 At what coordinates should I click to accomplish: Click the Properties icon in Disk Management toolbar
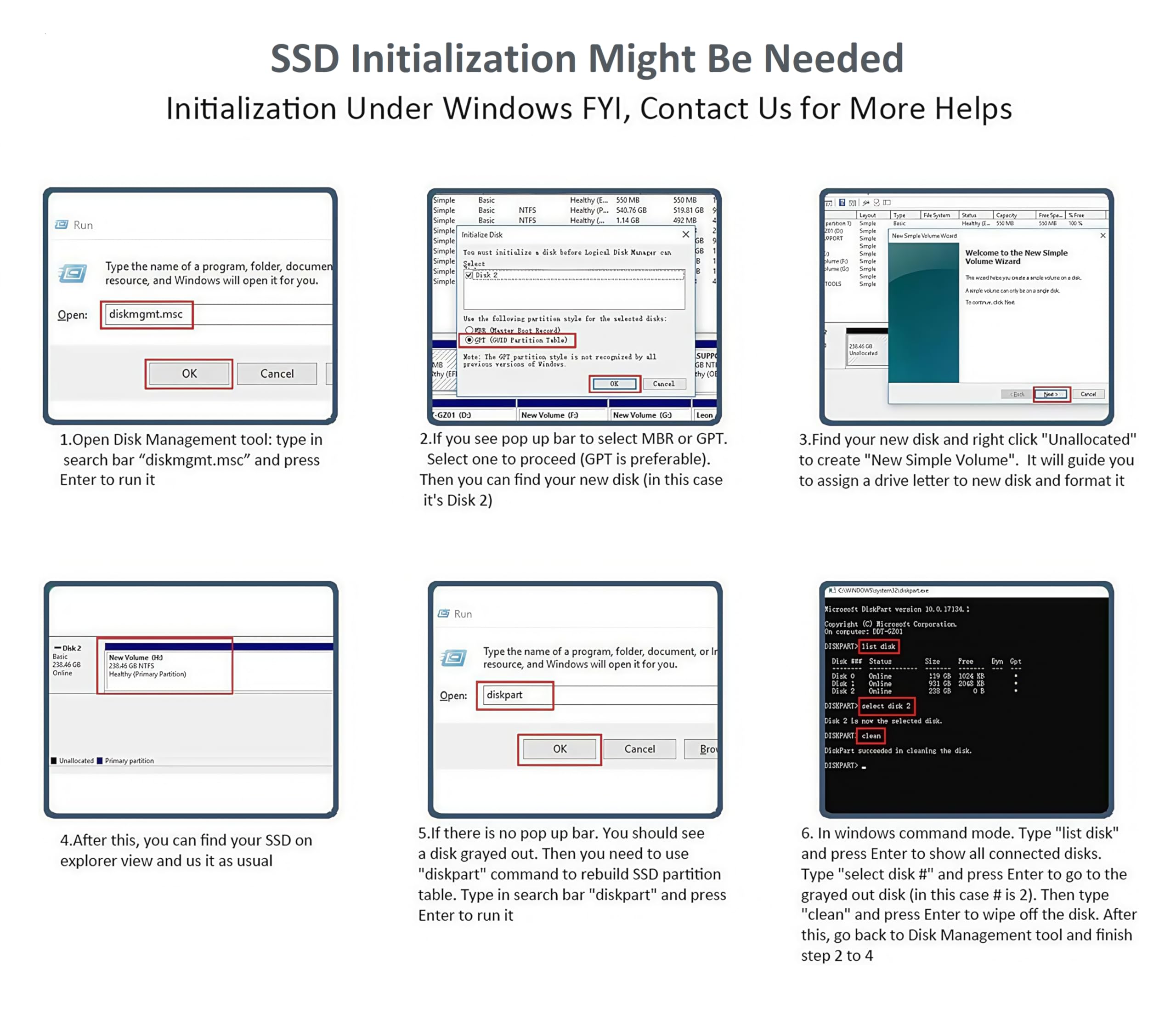pos(842,203)
